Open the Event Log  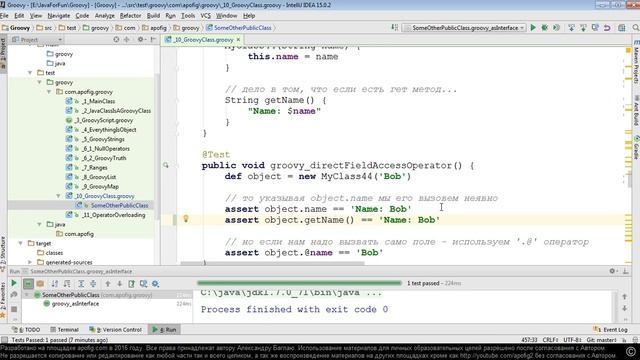coord(611,329)
